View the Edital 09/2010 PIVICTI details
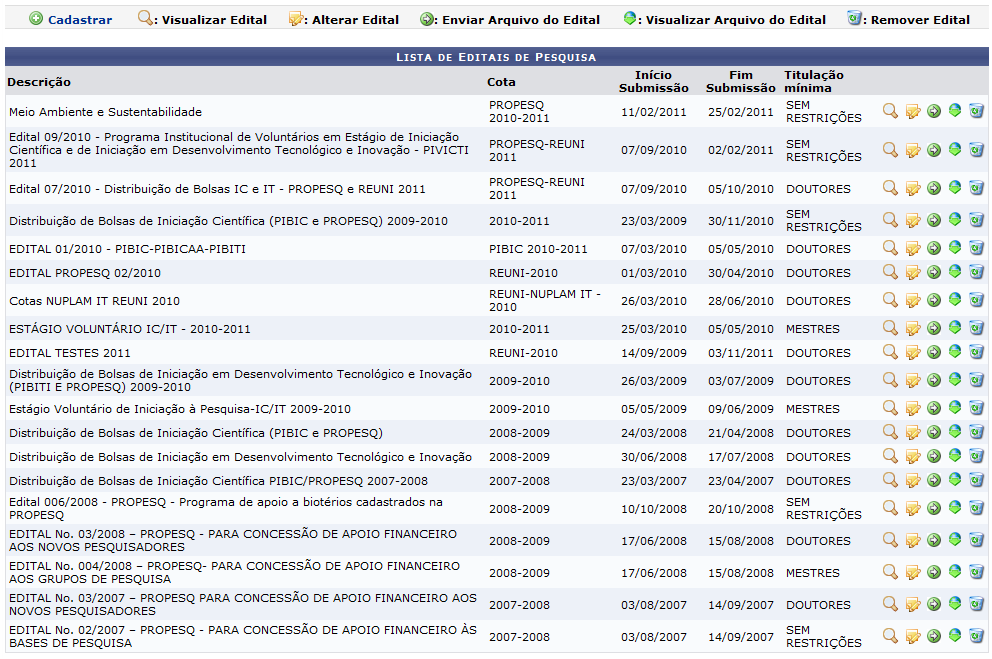Image resolution: width=992 pixels, height=659 pixels. 890,150
